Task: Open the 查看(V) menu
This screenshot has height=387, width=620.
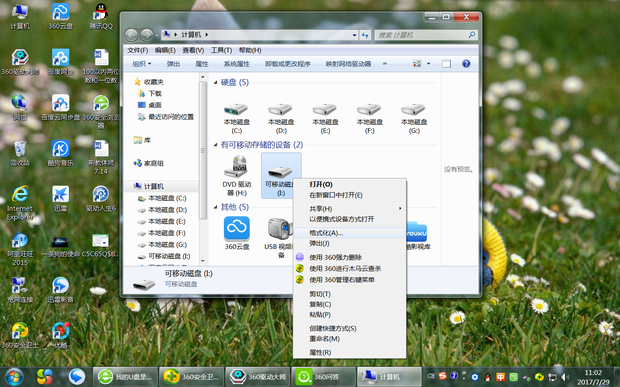Action: [193, 50]
